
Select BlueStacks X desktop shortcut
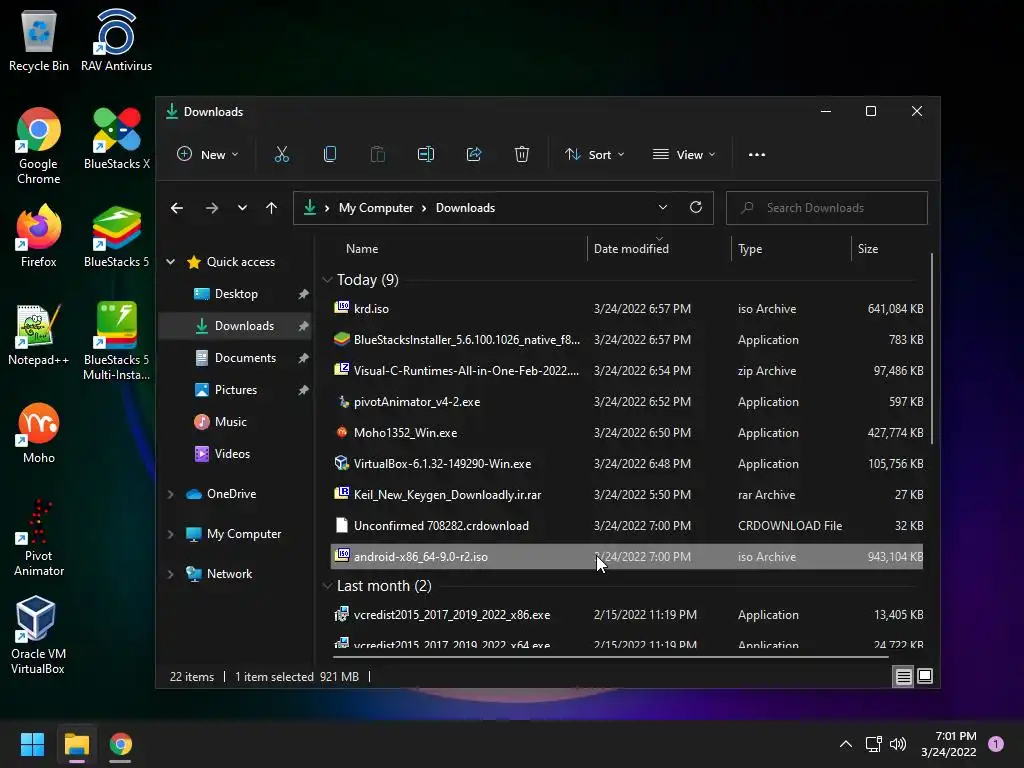(x=116, y=138)
